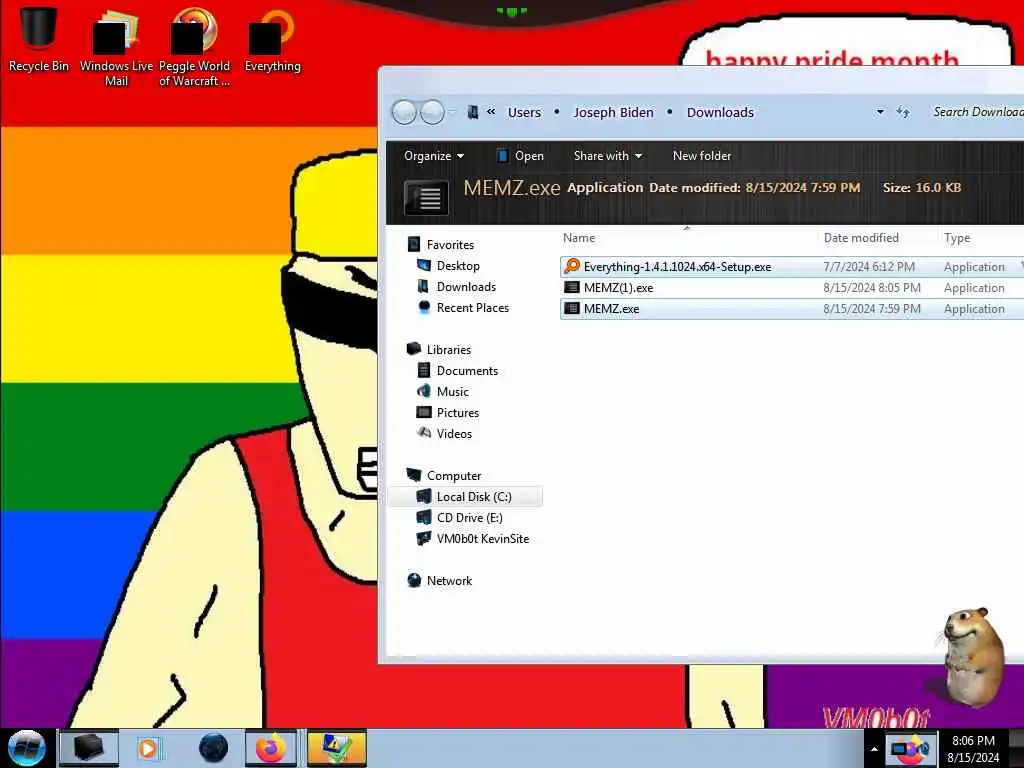Click the Computer icon in sidebar
The image size is (1024, 768).
pyautogui.click(x=413, y=475)
